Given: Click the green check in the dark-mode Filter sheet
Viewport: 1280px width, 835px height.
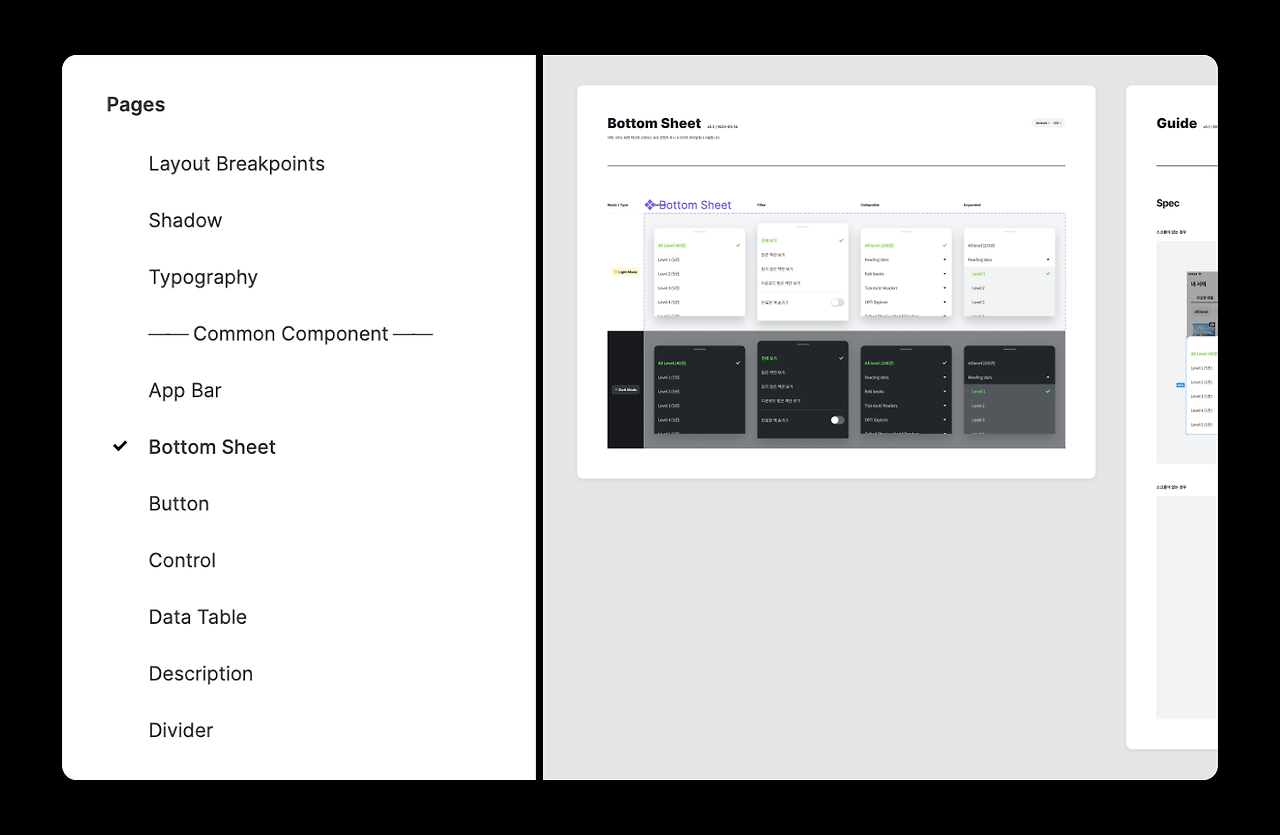Looking at the screenshot, I should [841, 358].
